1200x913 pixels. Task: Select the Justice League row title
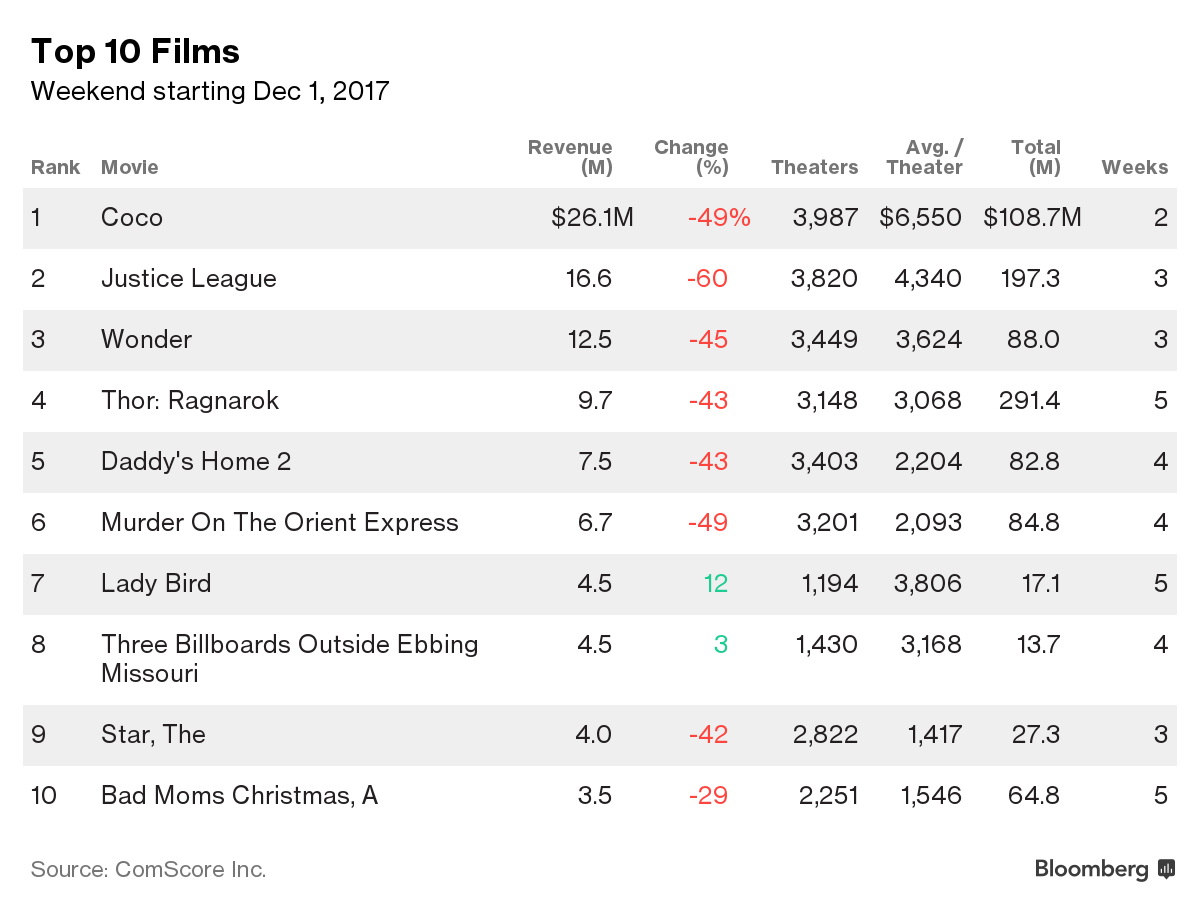[x=189, y=279]
